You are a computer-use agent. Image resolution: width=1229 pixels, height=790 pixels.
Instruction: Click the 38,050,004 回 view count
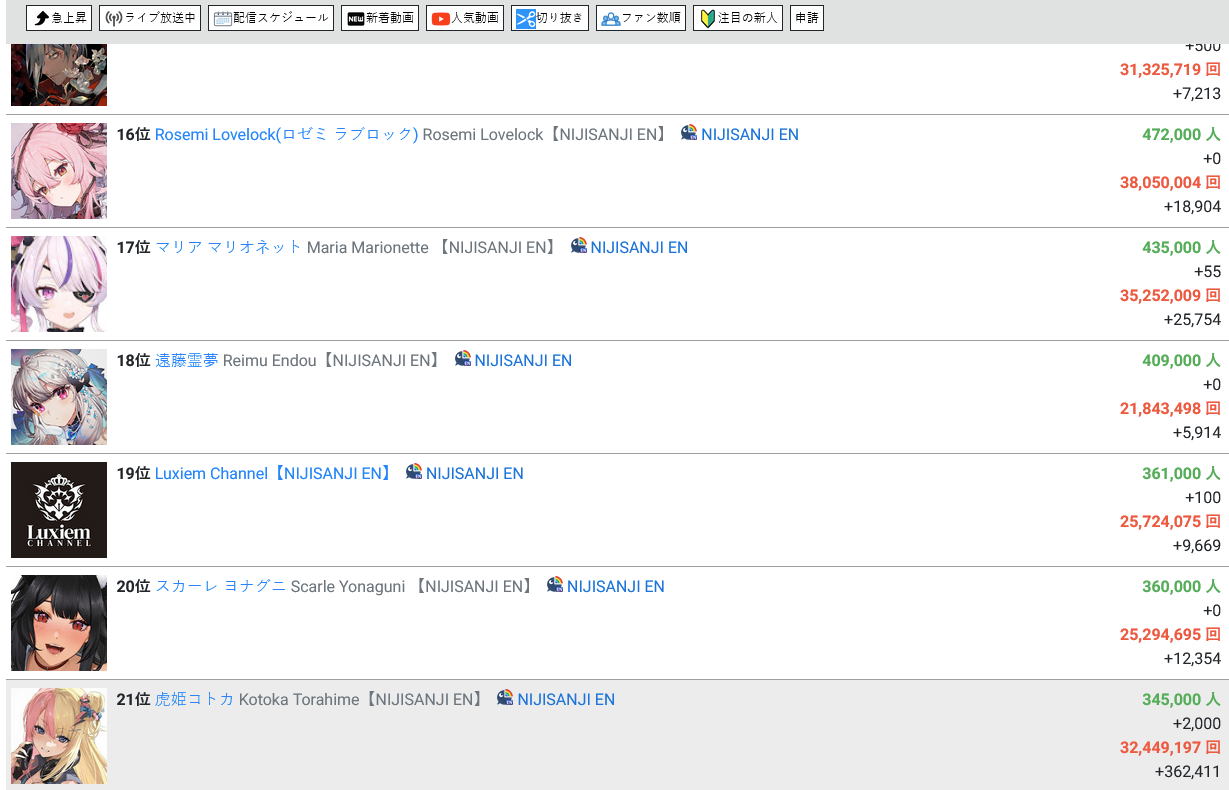1170,182
